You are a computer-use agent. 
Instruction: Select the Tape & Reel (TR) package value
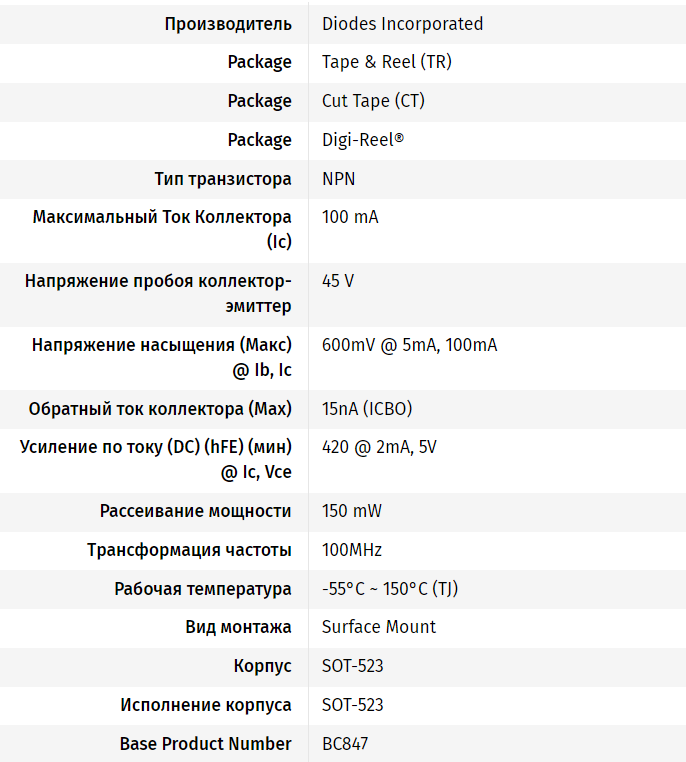(x=386, y=62)
